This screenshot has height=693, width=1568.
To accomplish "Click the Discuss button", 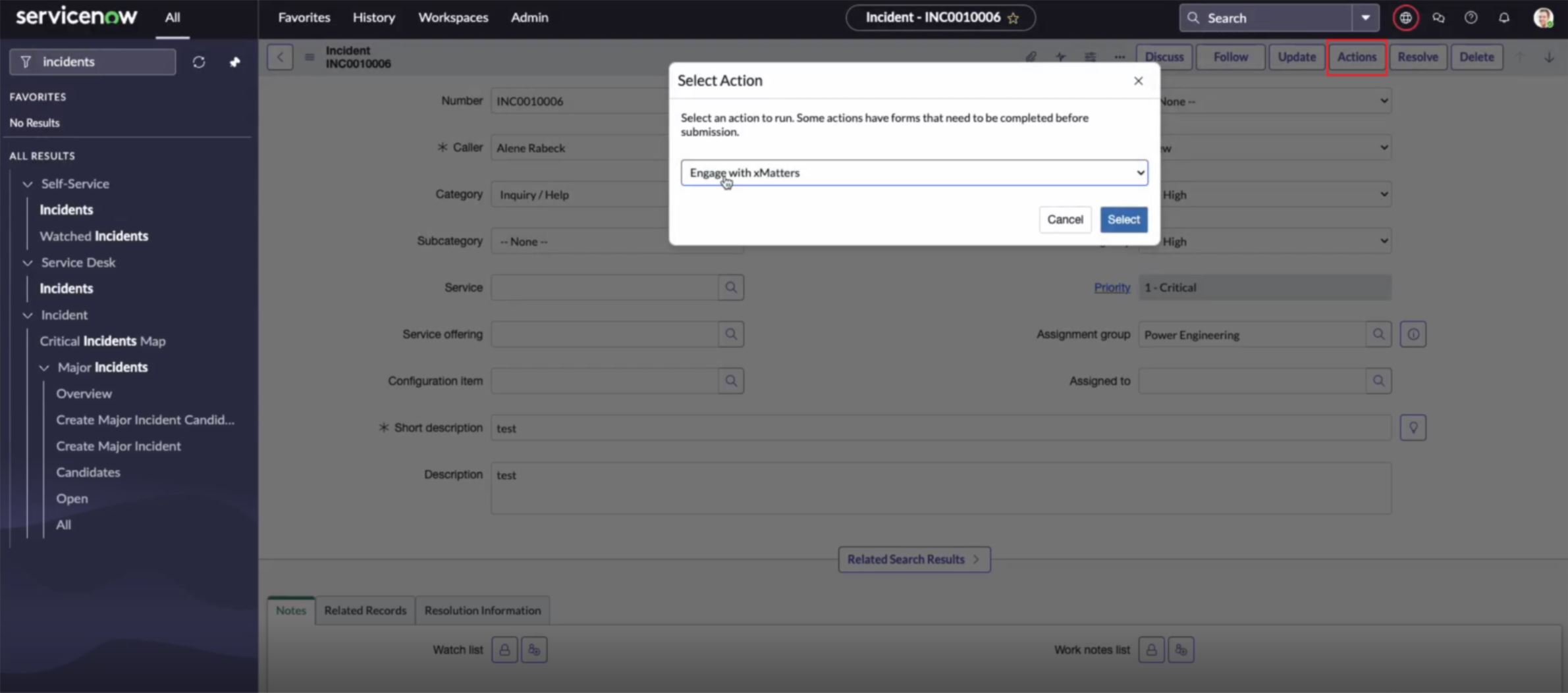I will click(1164, 57).
